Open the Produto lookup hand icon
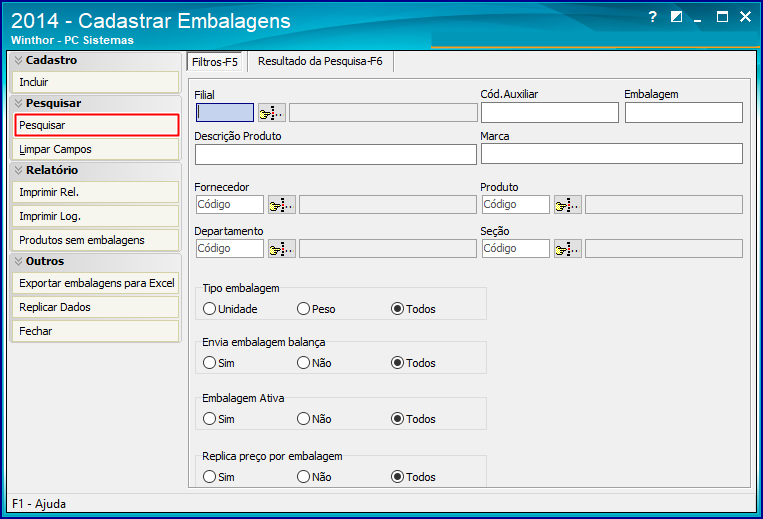The width and height of the screenshot is (763, 519). (568, 205)
